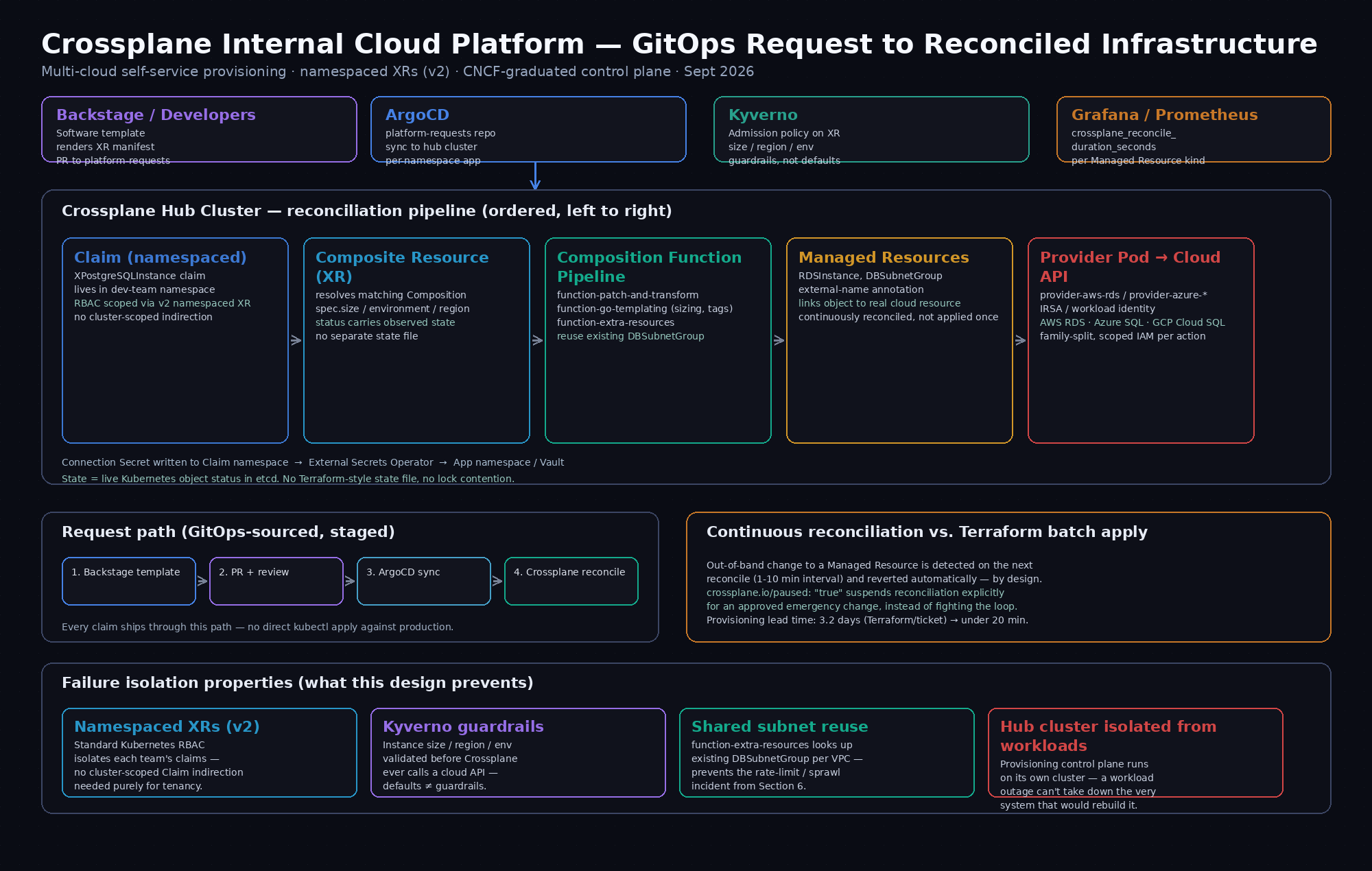Select 'Every claim ships through this path' note
Screen dimensions: 1372x871
[257, 627]
